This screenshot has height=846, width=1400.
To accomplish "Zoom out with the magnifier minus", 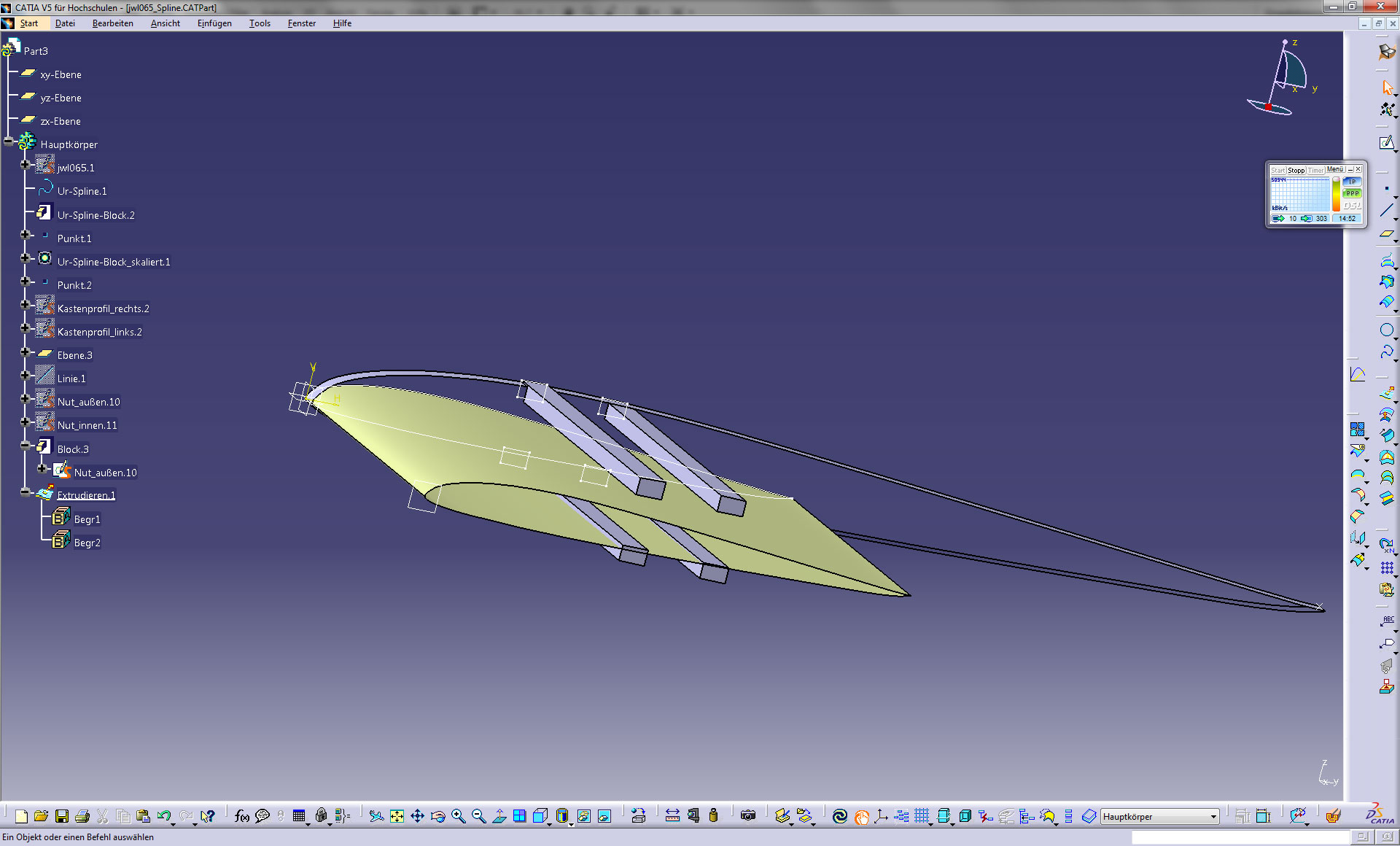I will coord(478,816).
